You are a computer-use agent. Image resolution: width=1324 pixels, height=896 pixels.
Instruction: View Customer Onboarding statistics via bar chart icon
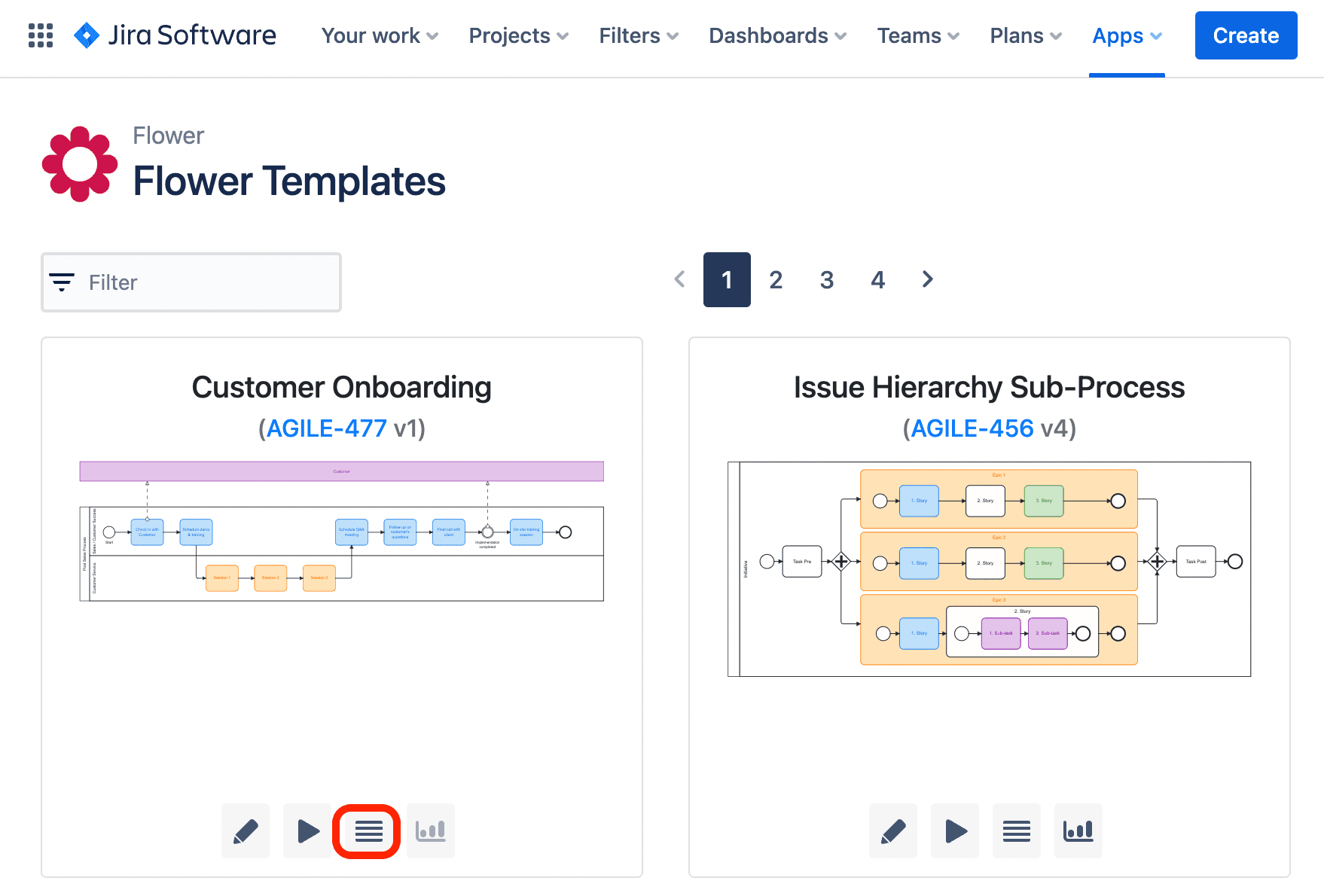[x=430, y=830]
